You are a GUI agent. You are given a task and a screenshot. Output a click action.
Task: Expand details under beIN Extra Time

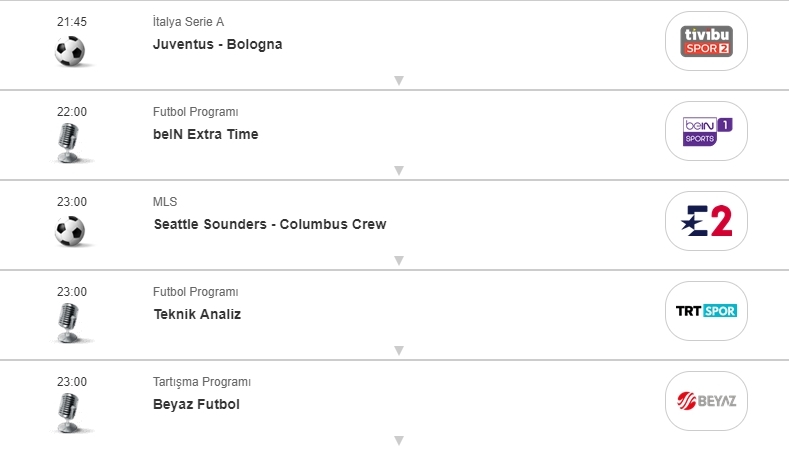tap(398, 170)
